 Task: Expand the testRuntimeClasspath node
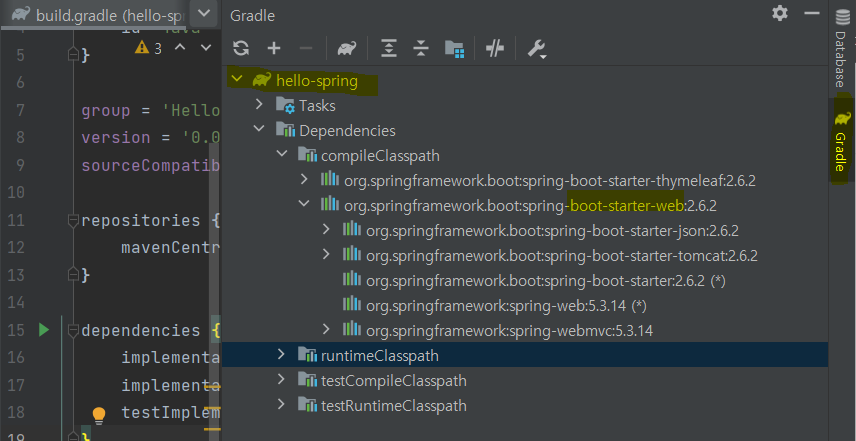point(281,404)
